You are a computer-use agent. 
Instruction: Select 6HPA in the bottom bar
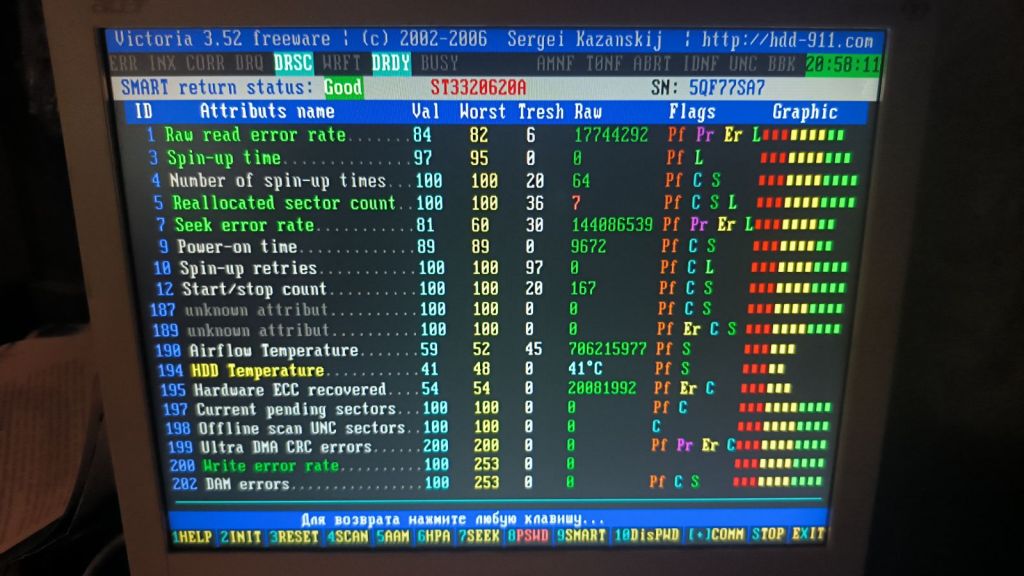434,536
